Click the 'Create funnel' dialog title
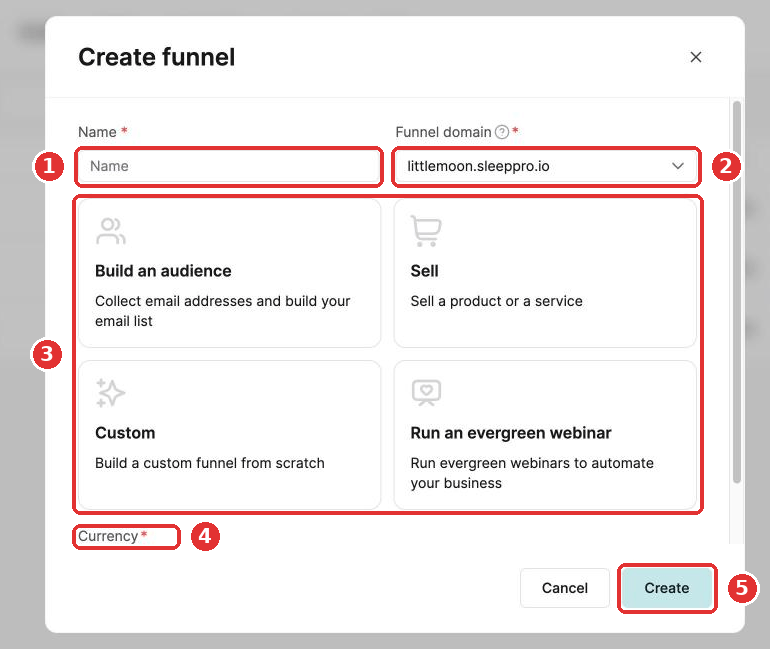This screenshot has height=649, width=770. (157, 57)
